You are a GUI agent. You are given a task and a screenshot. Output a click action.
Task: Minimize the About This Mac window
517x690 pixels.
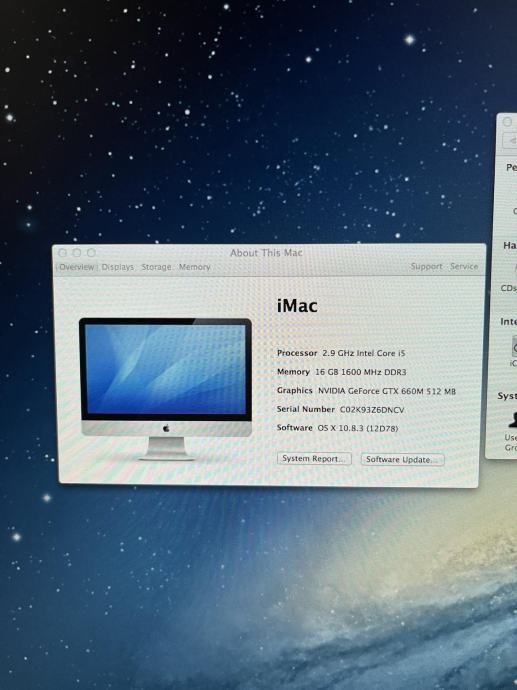[x=77, y=253]
